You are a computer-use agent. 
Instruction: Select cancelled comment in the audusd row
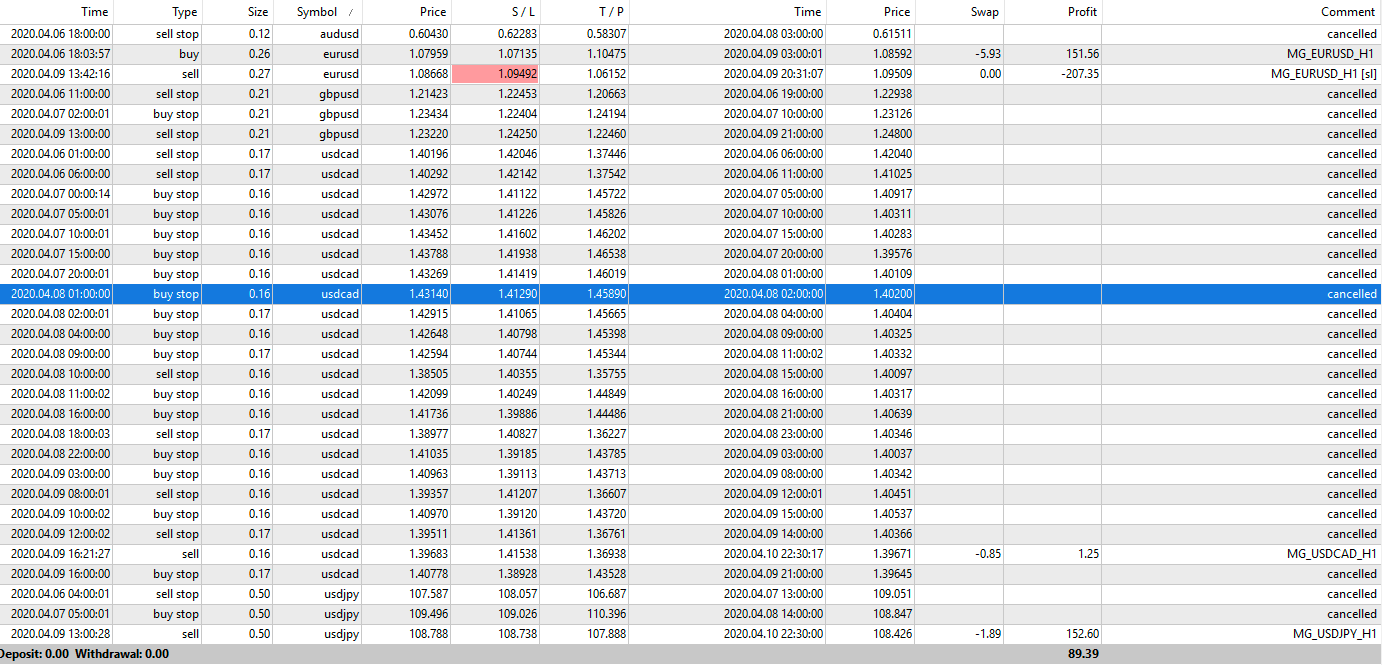click(x=1352, y=34)
